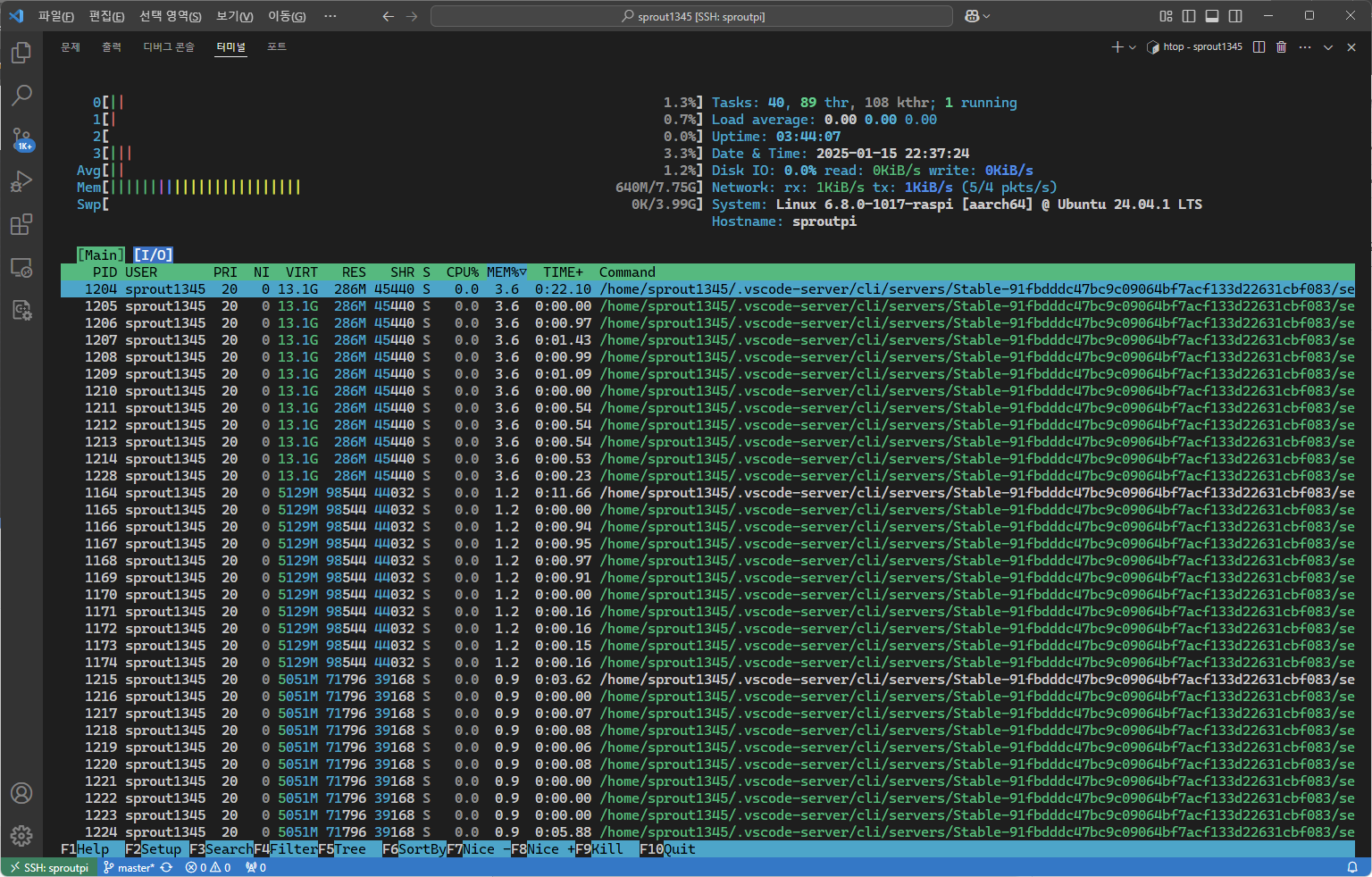Open errors and warnings status item
This screenshot has height=877, width=1372.
pyautogui.click(x=208, y=867)
